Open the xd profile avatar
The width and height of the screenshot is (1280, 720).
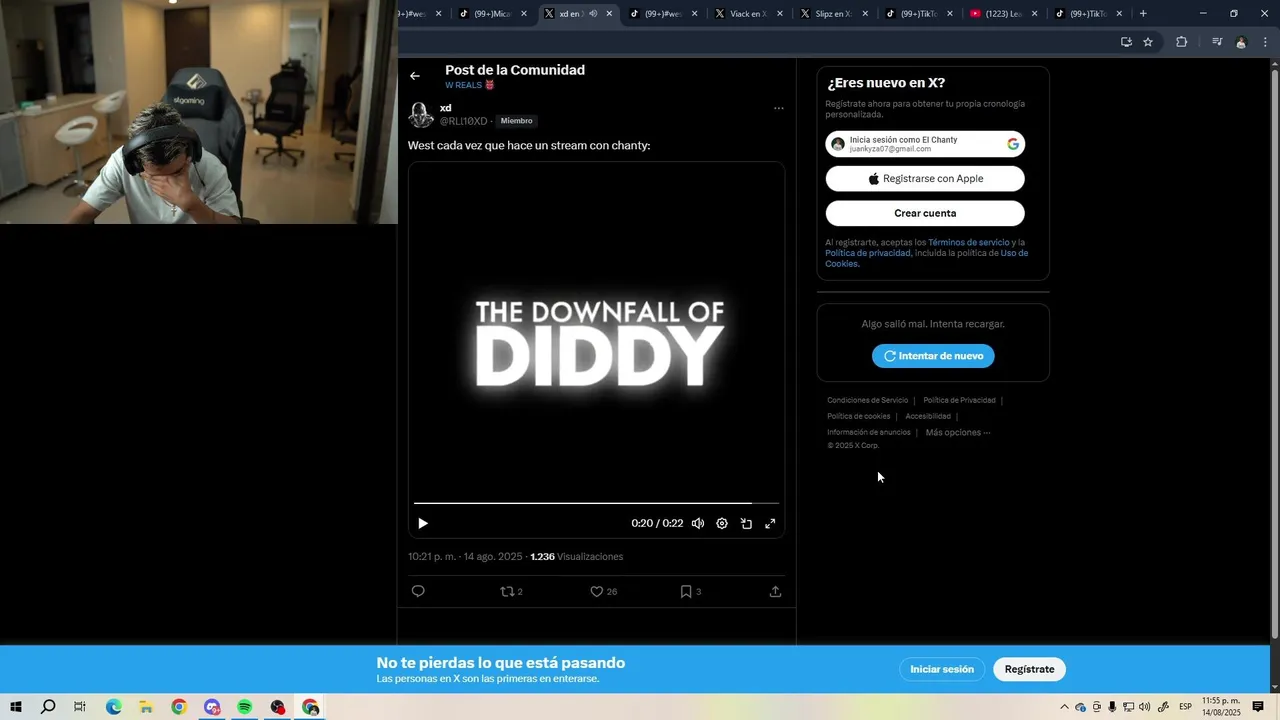pos(421,114)
